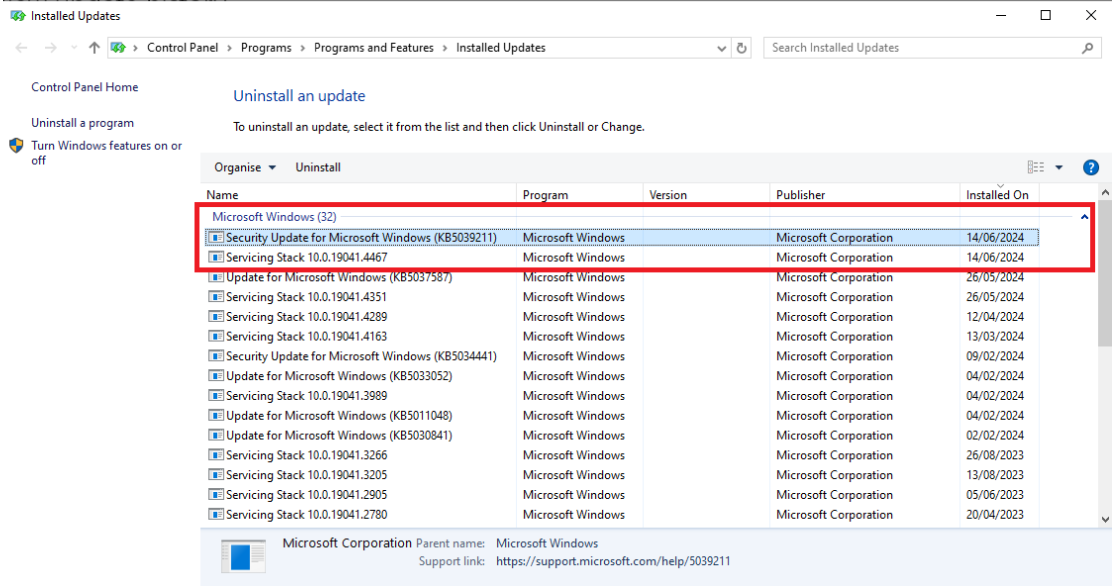The width and height of the screenshot is (1112, 586).
Task: Click icon of Servicing Stack 10.0.19041.2780
Action: pyautogui.click(x=216, y=515)
